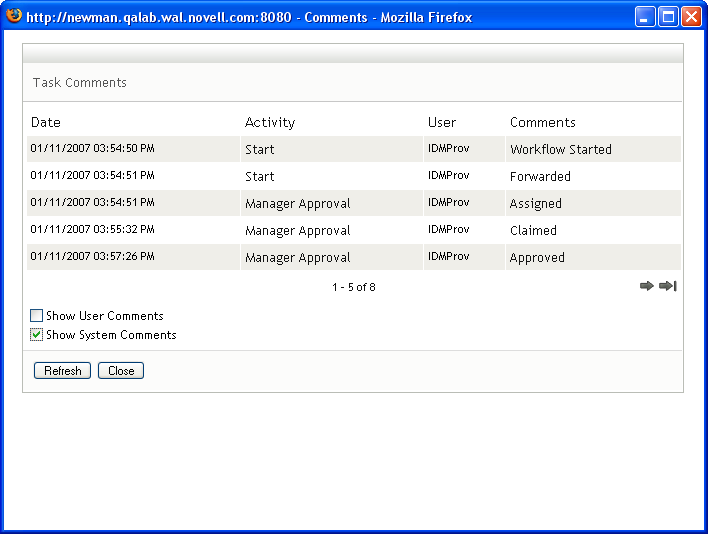Click the '1 - 5 of 8' pagination text
This screenshot has height=534, width=708.
tap(354, 288)
